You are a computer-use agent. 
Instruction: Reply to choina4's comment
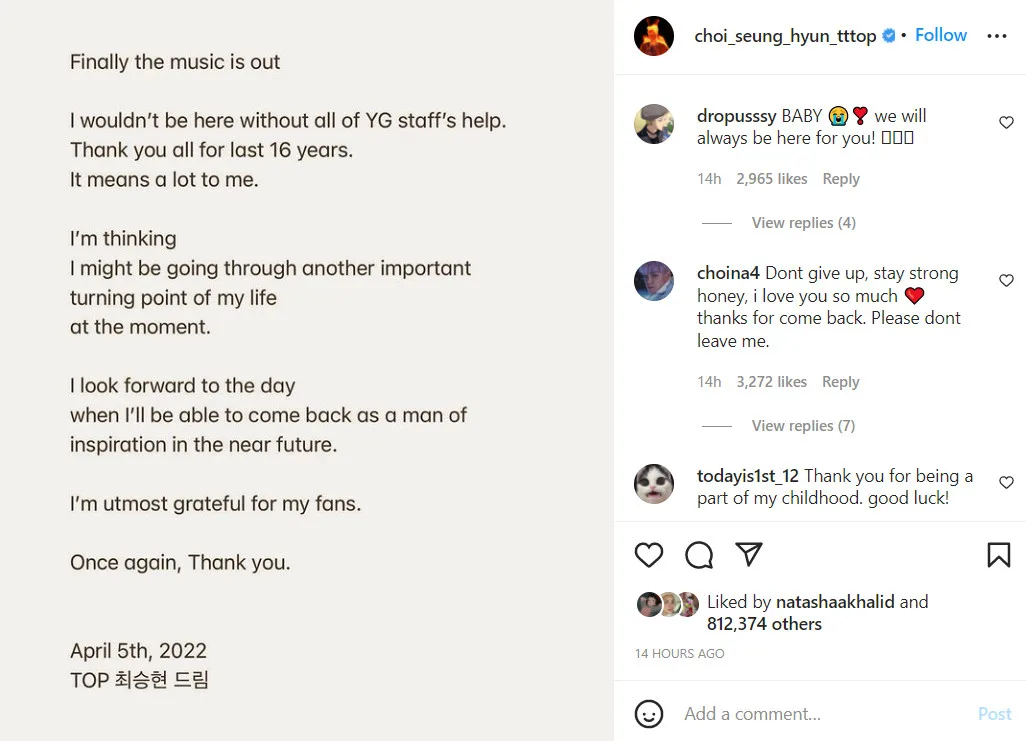[840, 382]
